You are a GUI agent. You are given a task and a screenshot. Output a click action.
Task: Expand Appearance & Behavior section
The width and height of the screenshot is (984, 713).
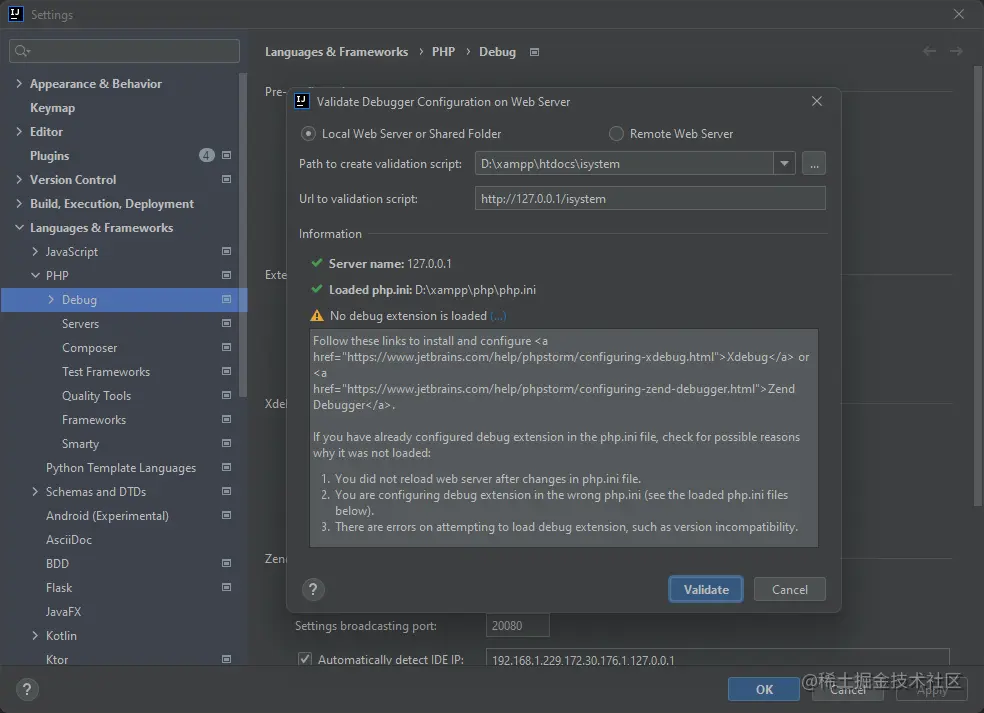tap(19, 83)
